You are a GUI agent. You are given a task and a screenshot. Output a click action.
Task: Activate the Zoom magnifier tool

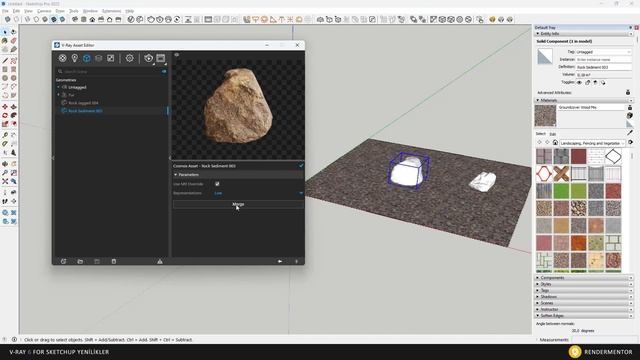[5, 173]
